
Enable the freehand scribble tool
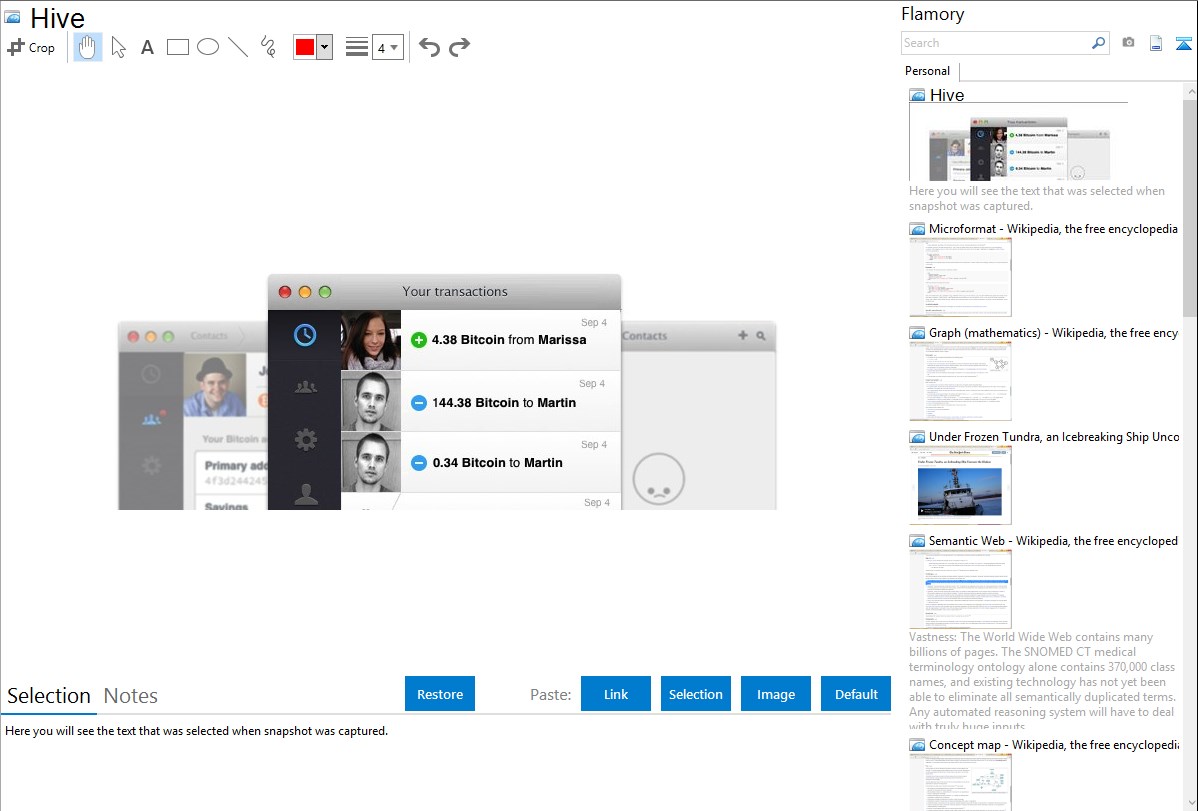click(x=268, y=47)
